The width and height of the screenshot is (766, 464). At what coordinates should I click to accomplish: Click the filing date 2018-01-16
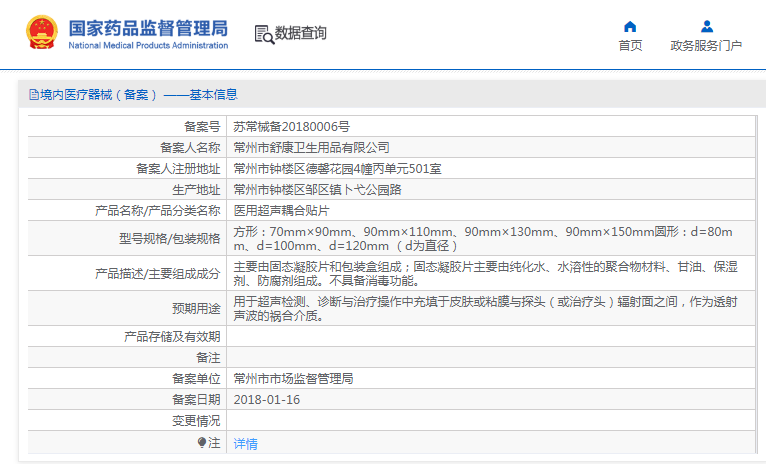click(266, 400)
